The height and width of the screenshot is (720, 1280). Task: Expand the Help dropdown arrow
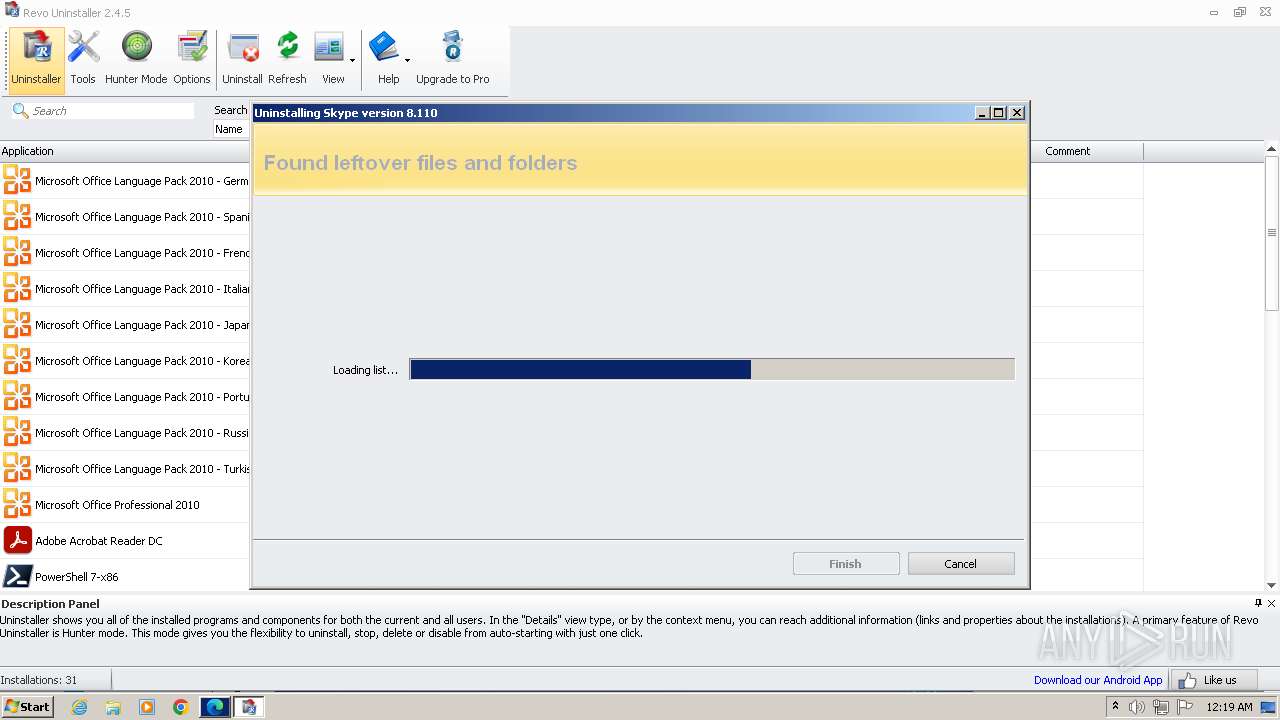pyautogui.click(x=407, y=61)
